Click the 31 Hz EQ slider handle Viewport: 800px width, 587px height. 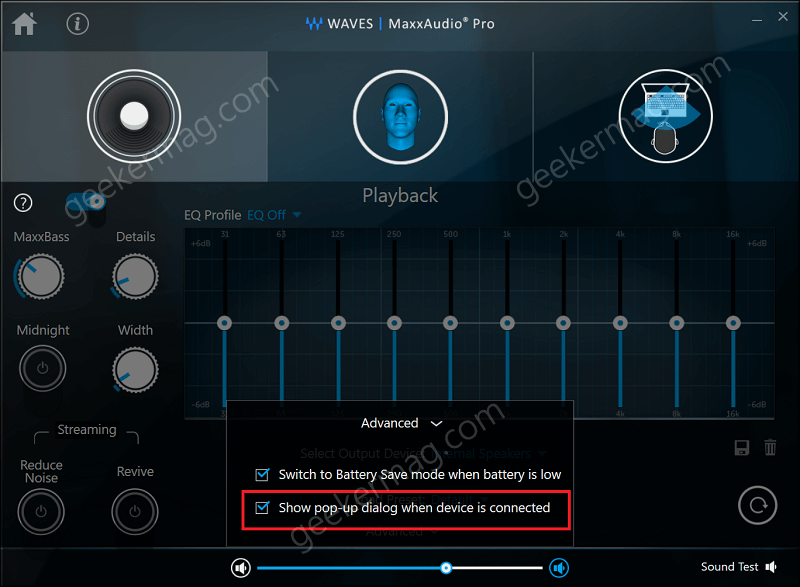coord(224,323)
